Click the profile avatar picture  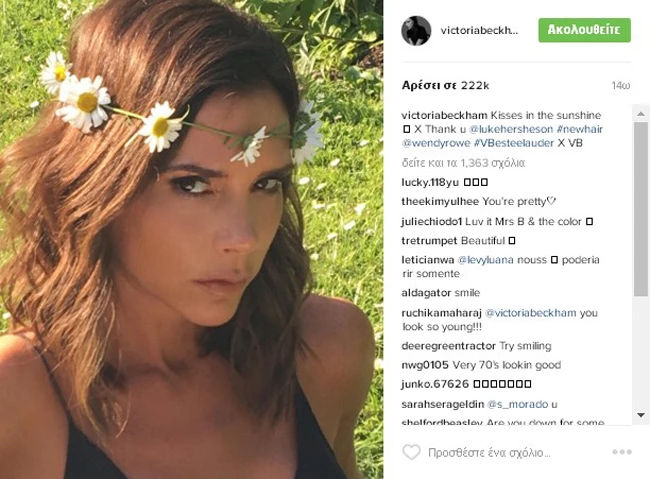pyautogui.click(x=416, y=31)
